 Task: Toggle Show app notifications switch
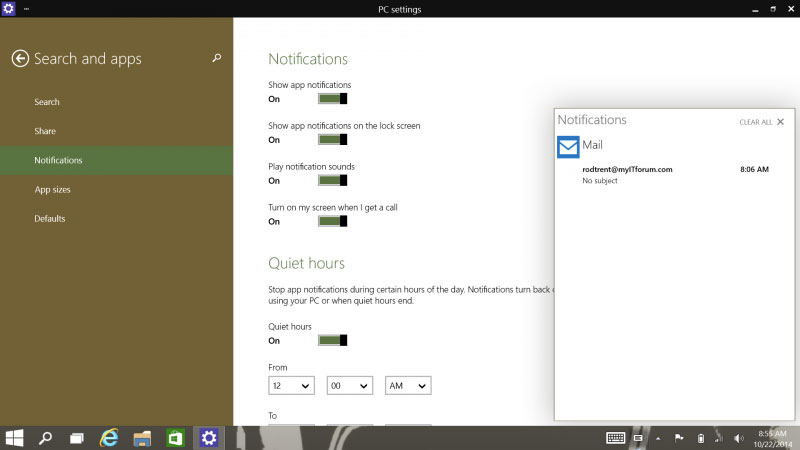(332, 99)
